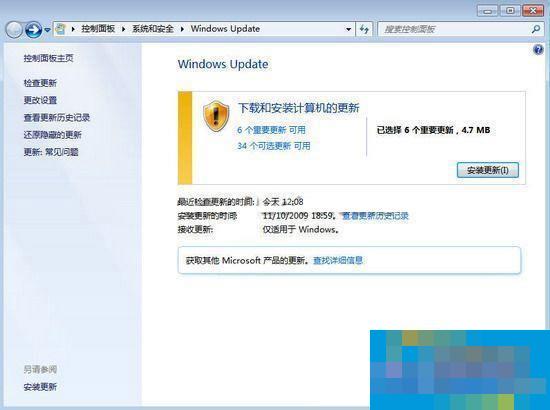Click 还原隐藏的更新 in the sidebar

click(53, 135)
